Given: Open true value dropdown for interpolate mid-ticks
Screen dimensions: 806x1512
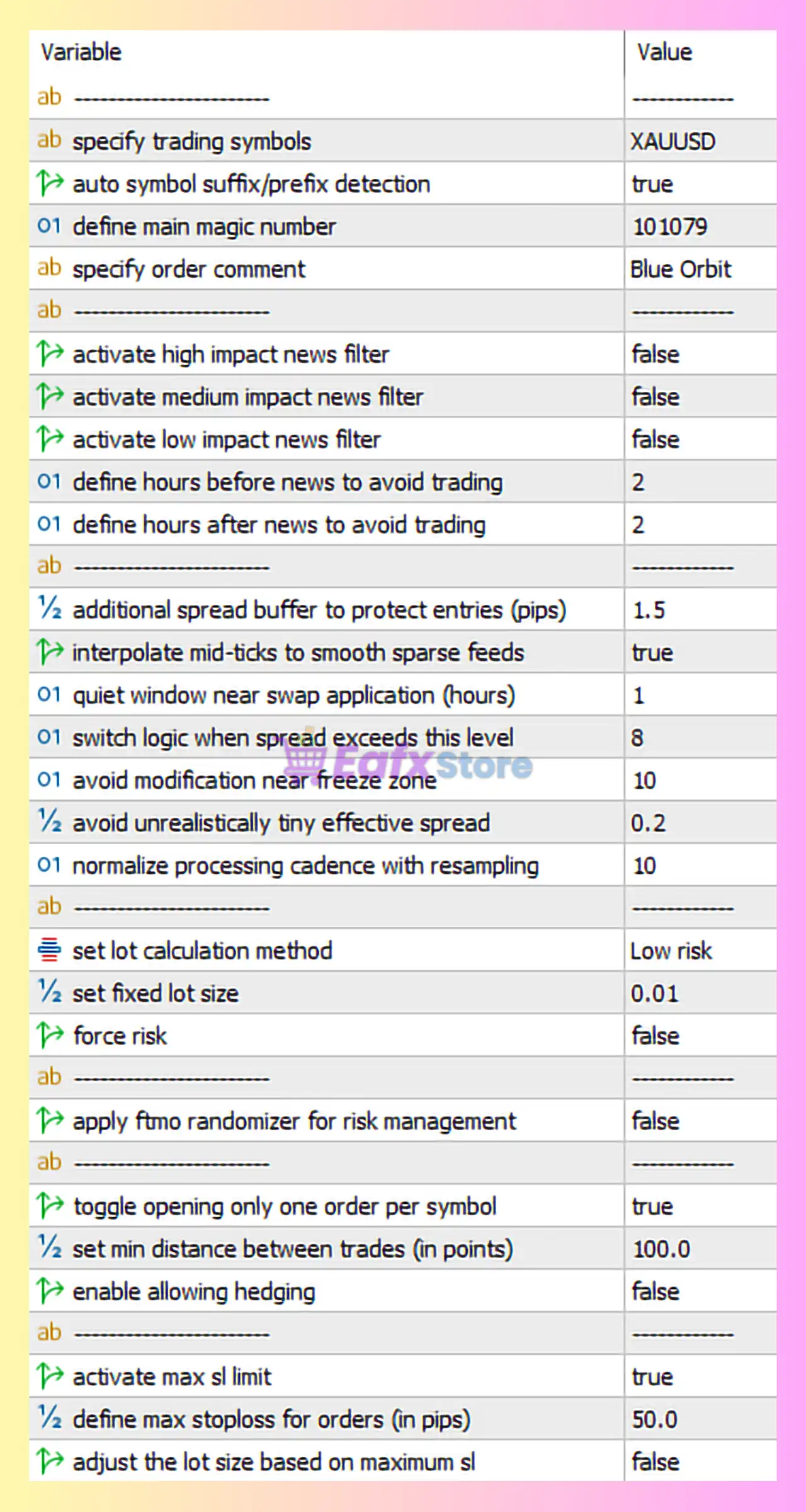Looking at the screenshot, I should [x=652, y=653].
